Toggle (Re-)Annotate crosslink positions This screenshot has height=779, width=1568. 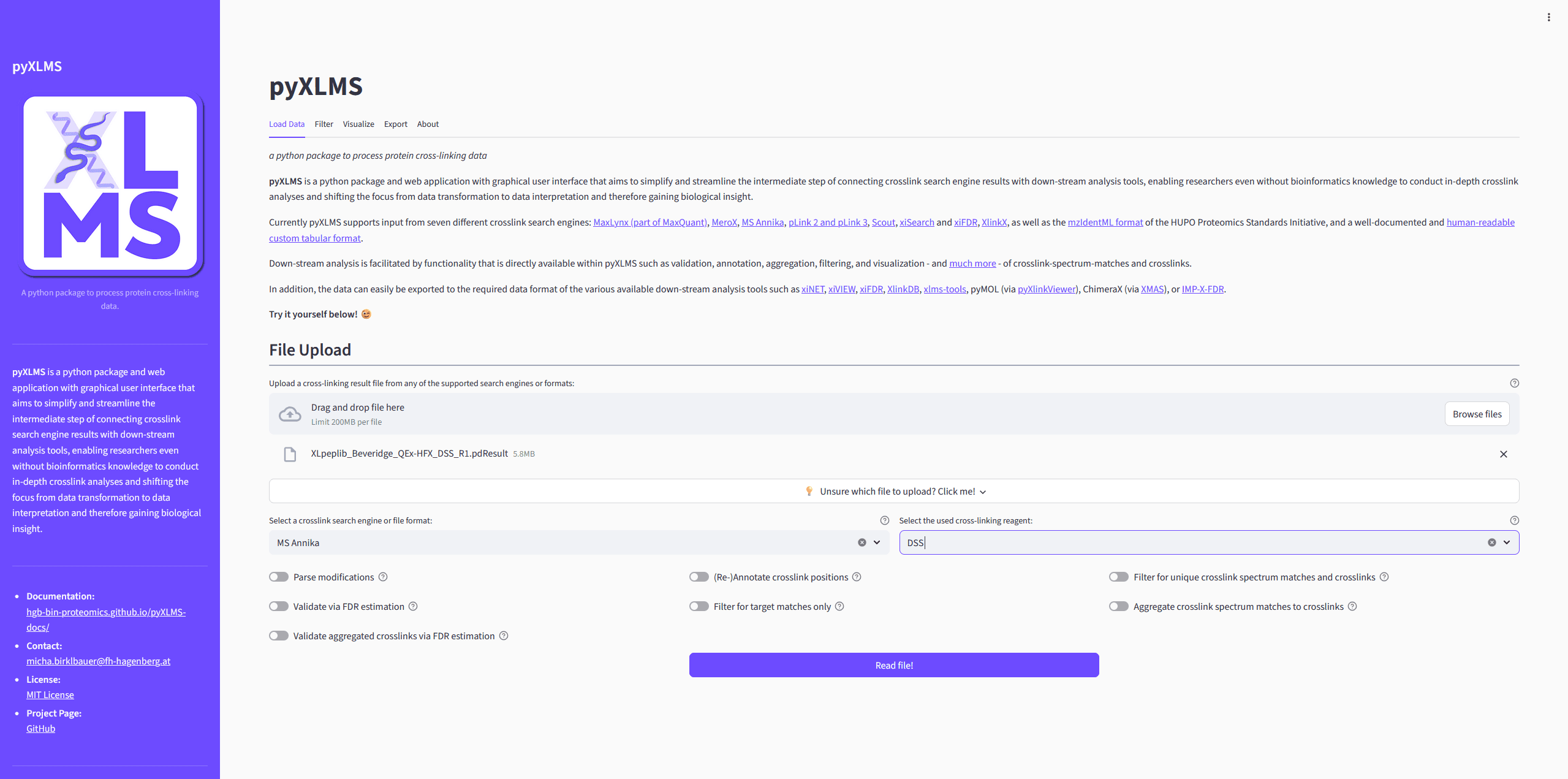(699, 577)
